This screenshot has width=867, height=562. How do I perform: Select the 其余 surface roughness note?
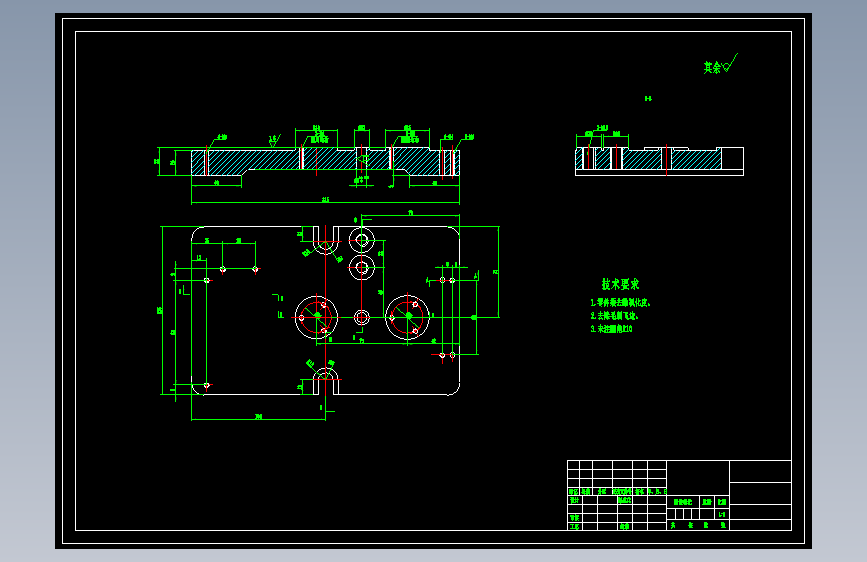[720, 65]
